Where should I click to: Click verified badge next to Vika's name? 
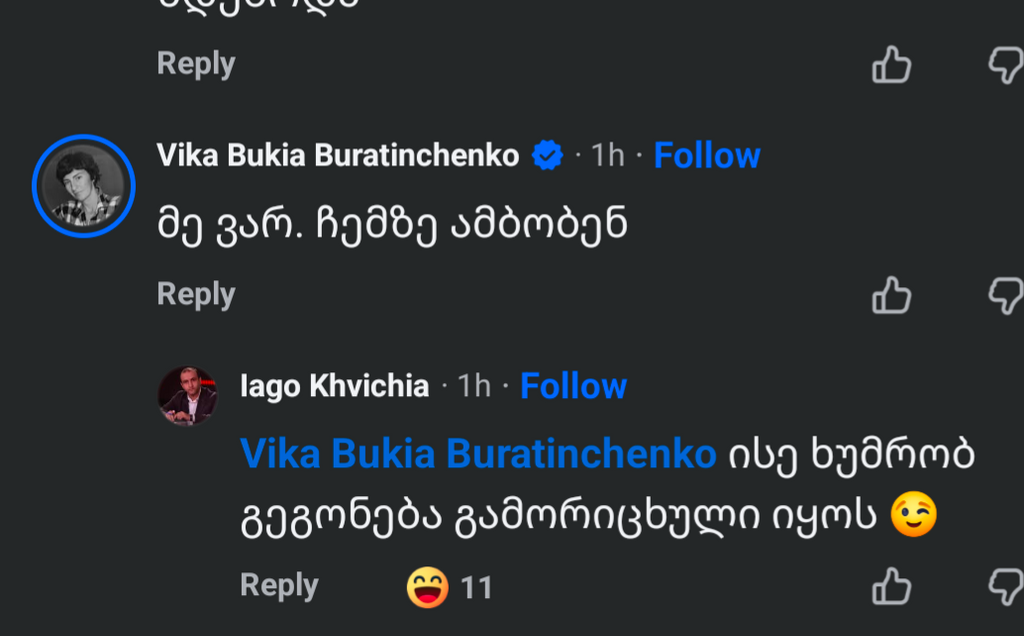click(547, 156)
